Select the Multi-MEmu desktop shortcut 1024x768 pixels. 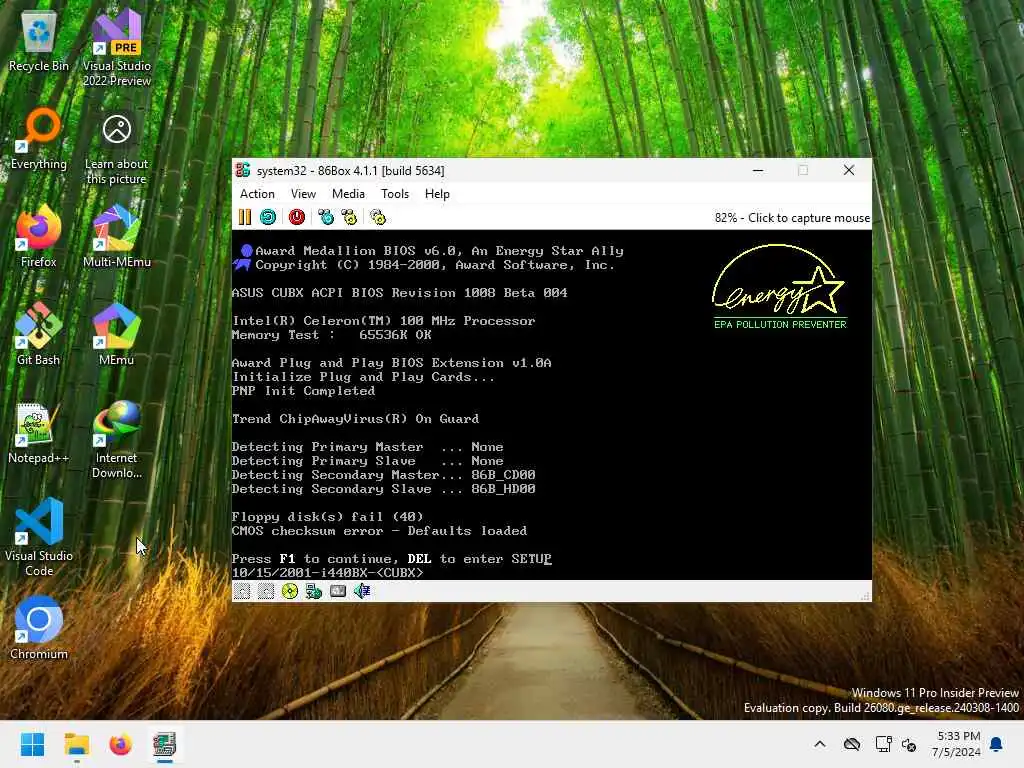[x=117, y=237]
